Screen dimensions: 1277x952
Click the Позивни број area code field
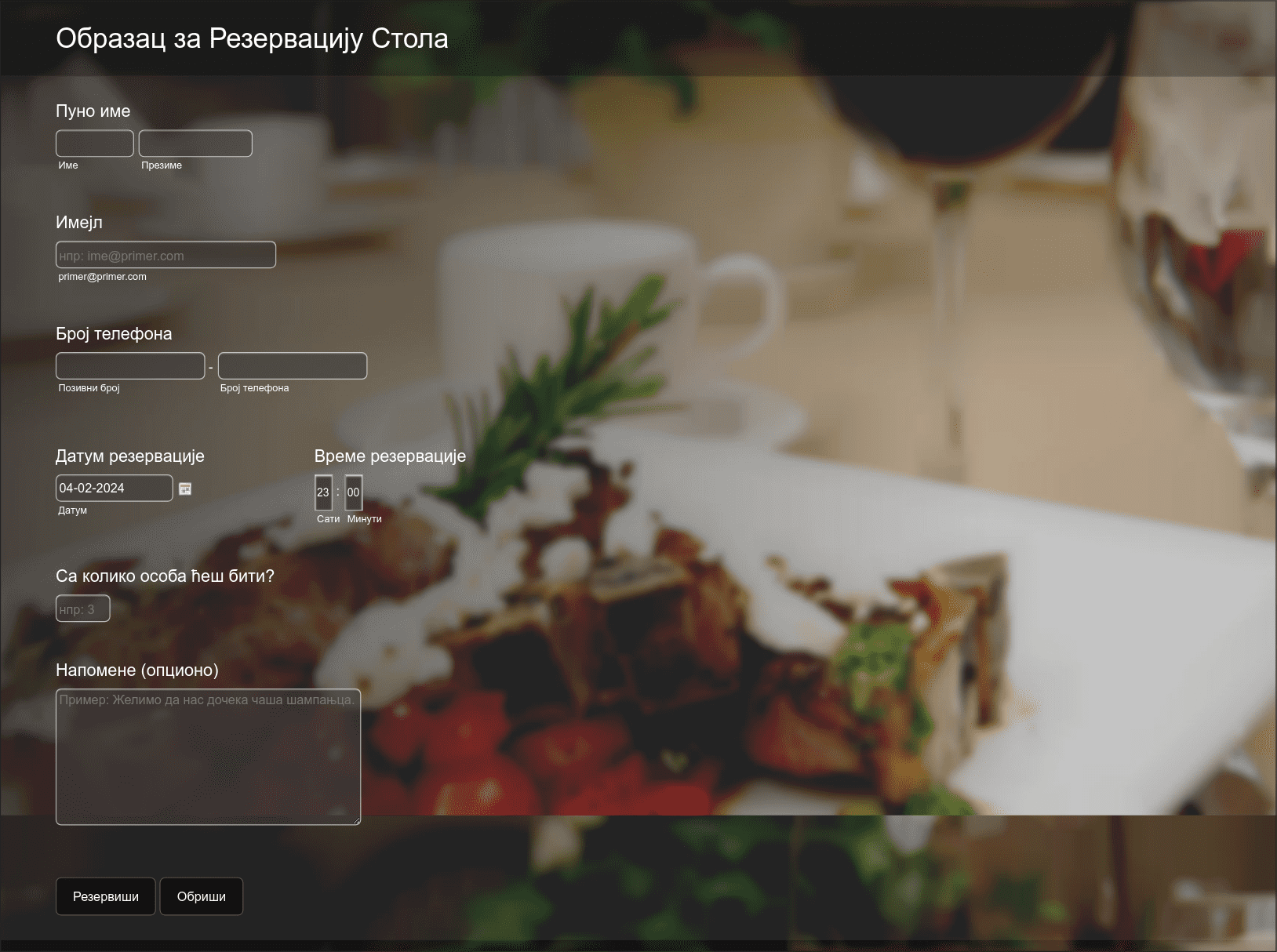click(x=130, y=366)
